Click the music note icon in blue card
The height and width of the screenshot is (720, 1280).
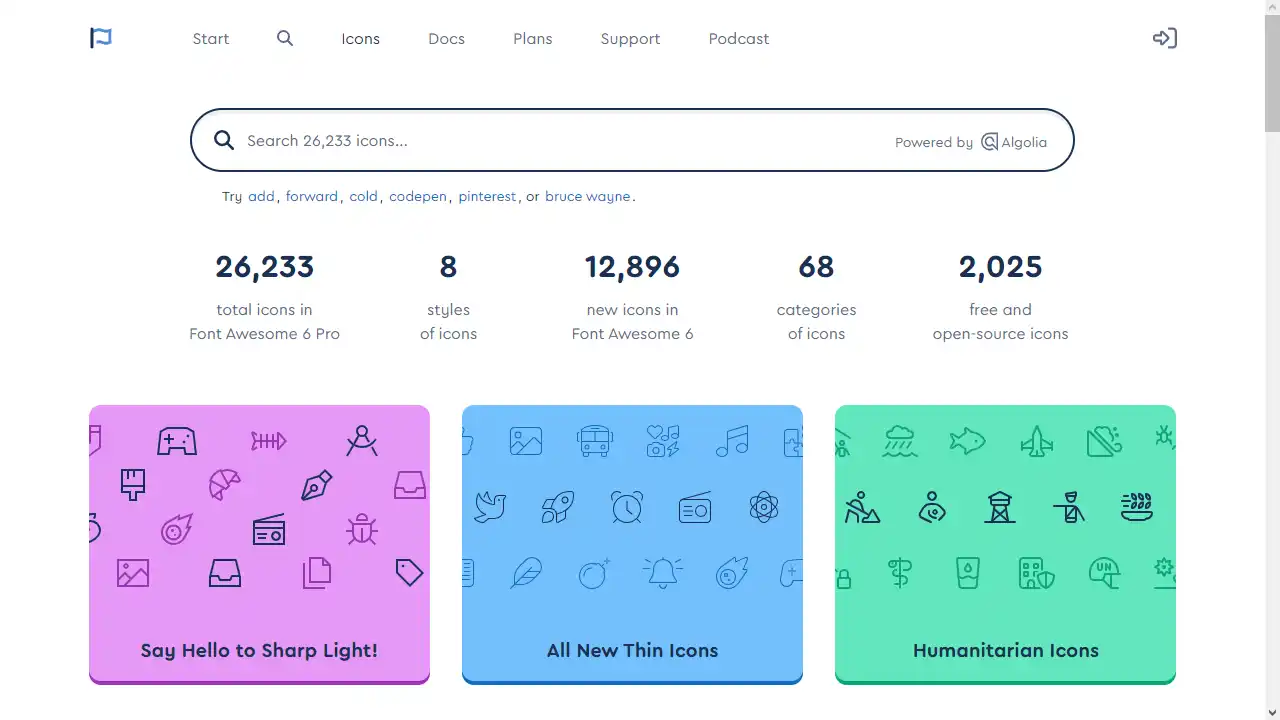[732, 440]
